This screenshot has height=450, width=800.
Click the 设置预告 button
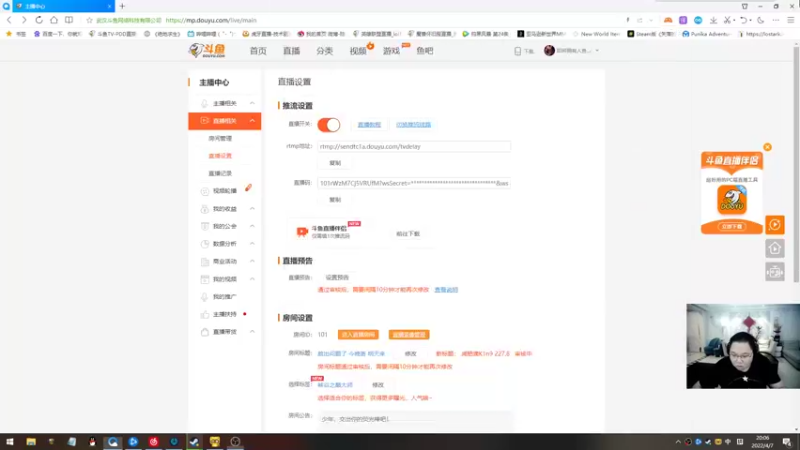tap(337, 278)
